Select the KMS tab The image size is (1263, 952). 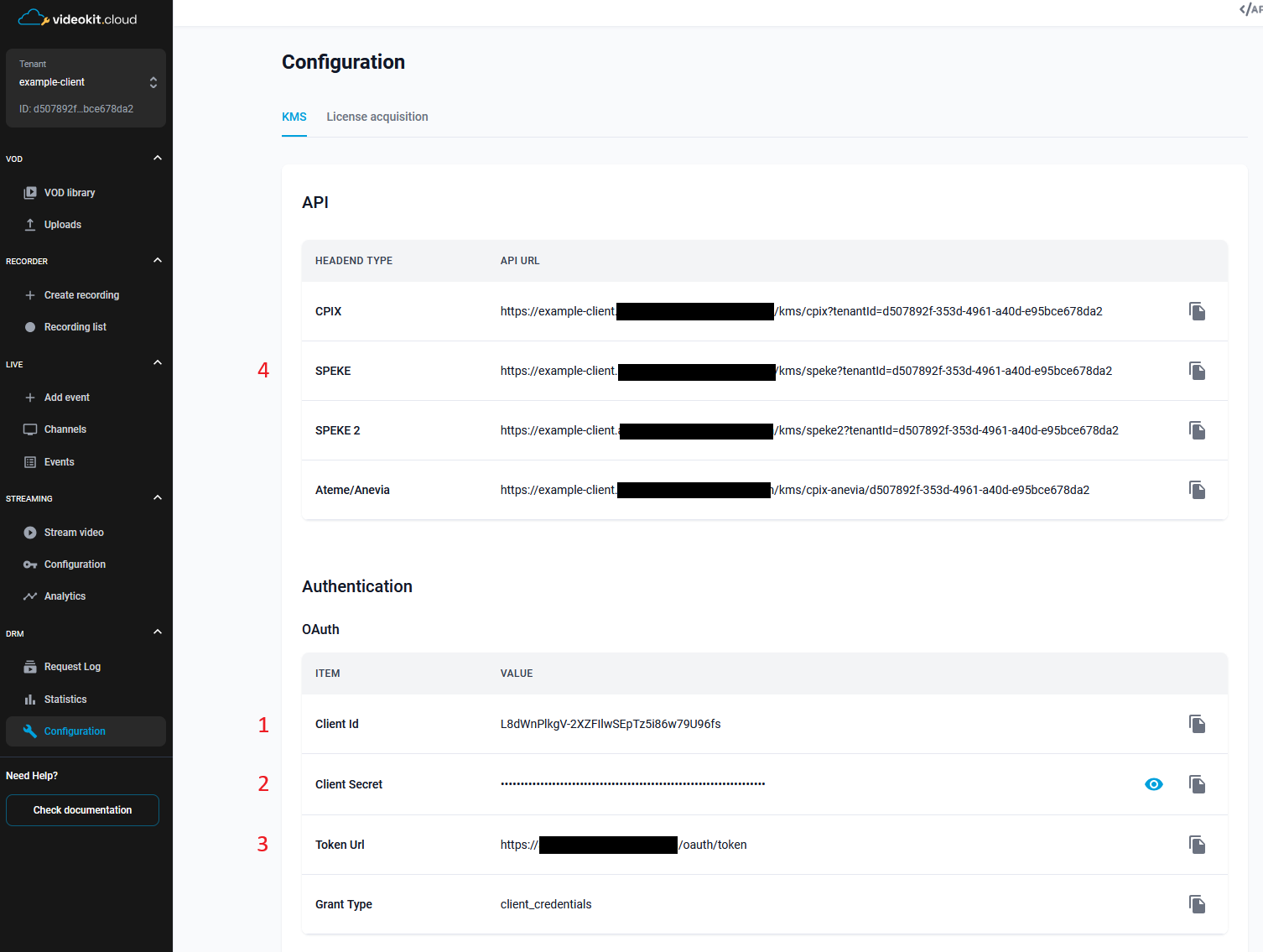[x=294, y=117]
